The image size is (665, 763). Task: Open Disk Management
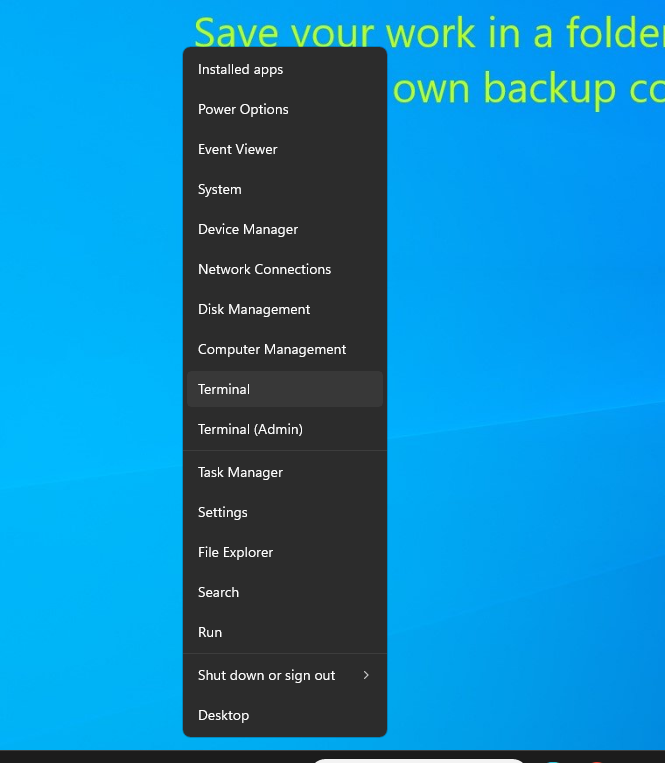(254, 309)
